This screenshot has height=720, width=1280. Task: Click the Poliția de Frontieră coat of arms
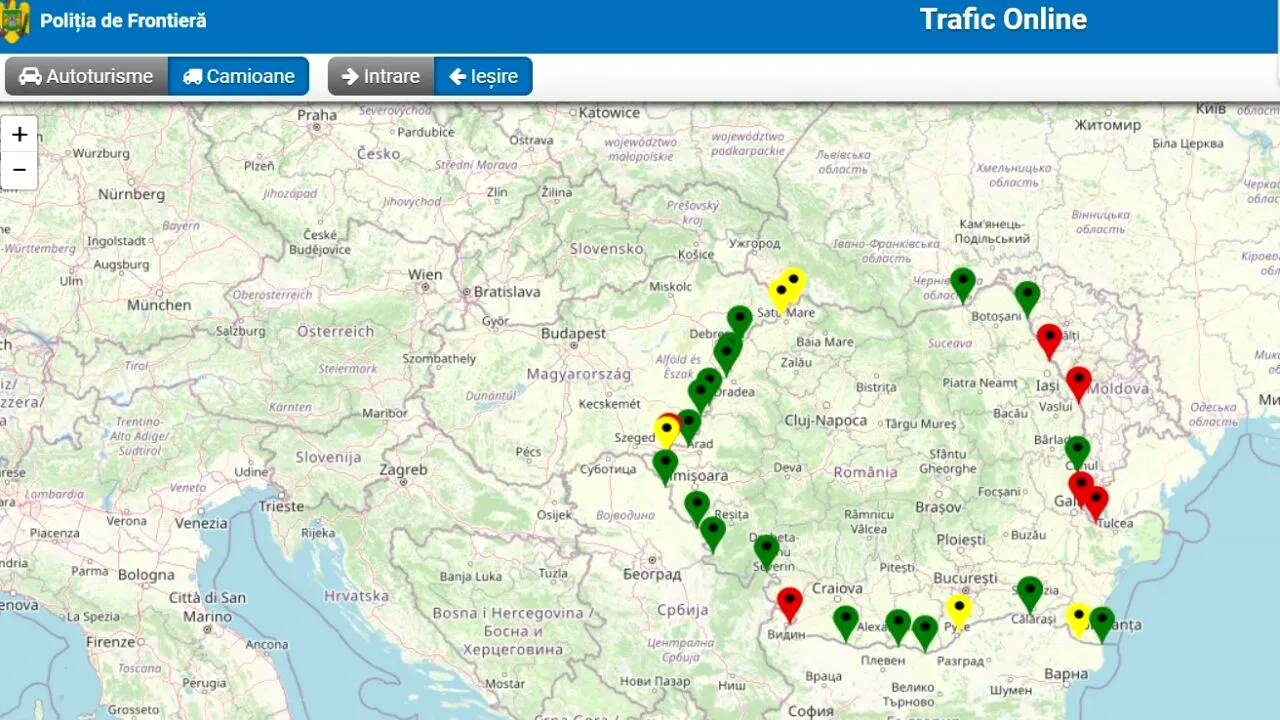[x=16, y=18]
